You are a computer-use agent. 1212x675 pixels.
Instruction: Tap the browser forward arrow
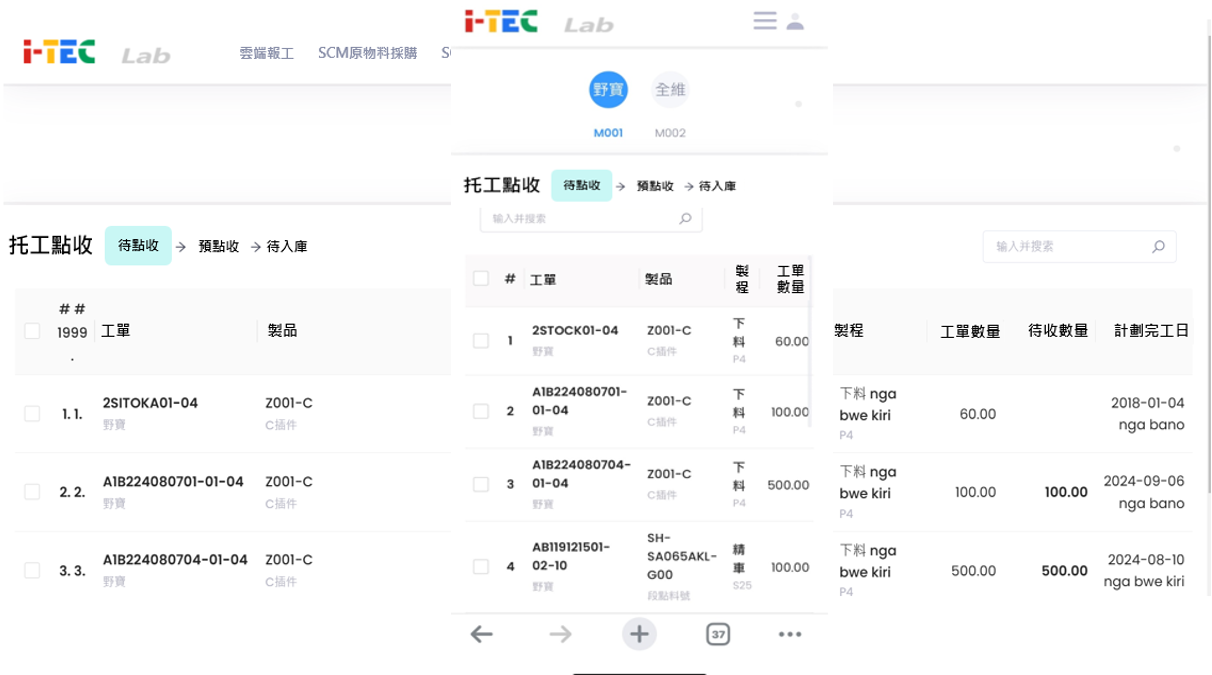coord(560,634)
